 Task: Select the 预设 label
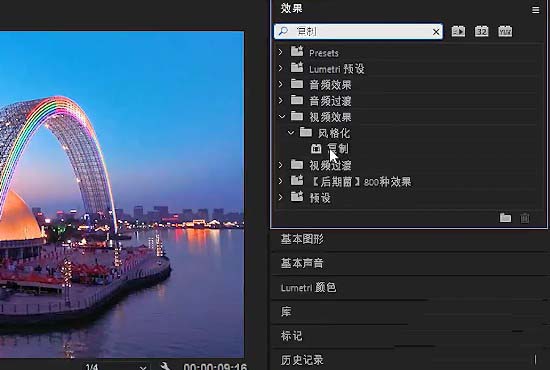pyautogui.click(x=320, y=198)
